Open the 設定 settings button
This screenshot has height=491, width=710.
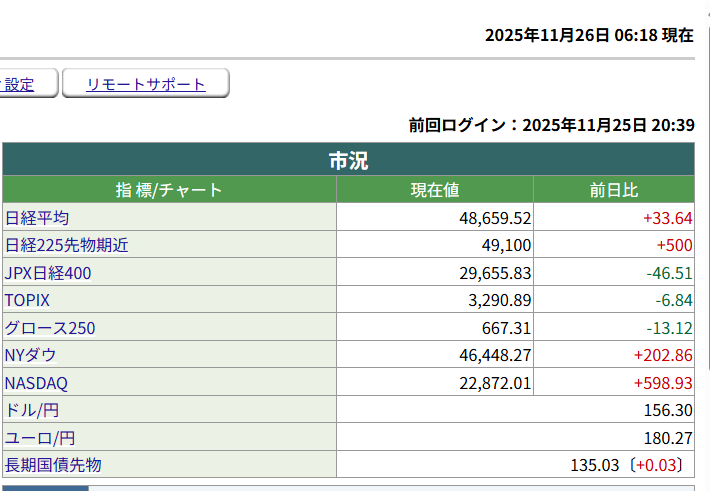point(20,85)
